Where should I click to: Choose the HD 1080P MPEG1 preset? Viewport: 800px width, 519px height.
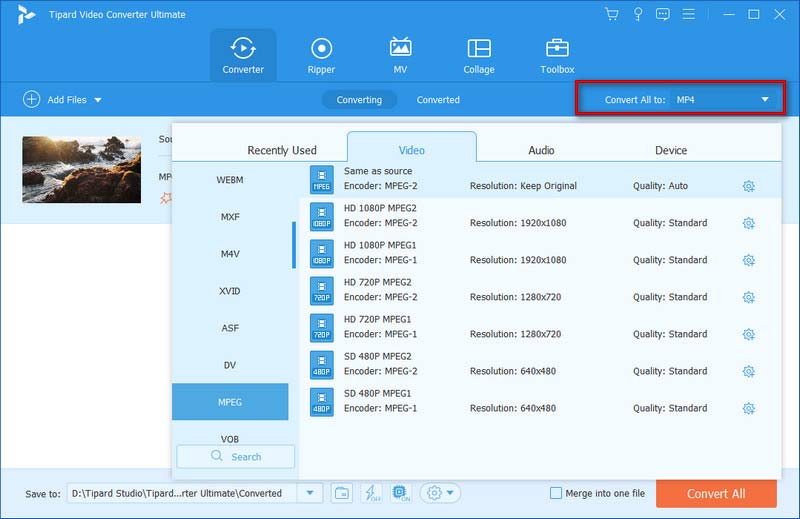pyautogui.click(x=542, y=253)
